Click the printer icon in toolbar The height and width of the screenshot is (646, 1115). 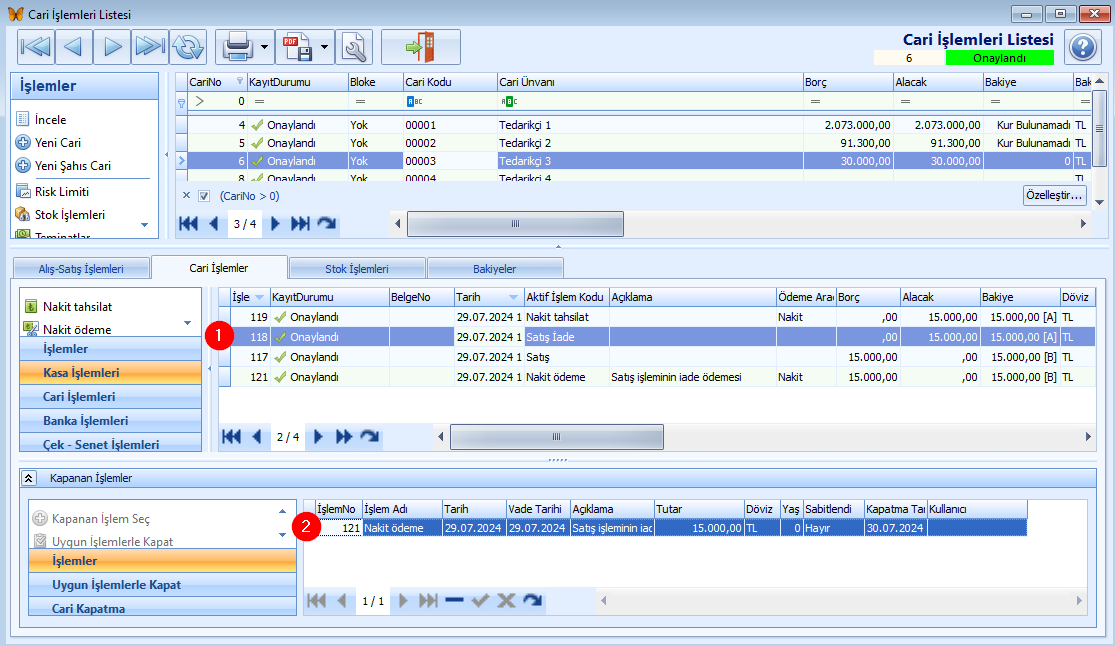pos(238,47)
